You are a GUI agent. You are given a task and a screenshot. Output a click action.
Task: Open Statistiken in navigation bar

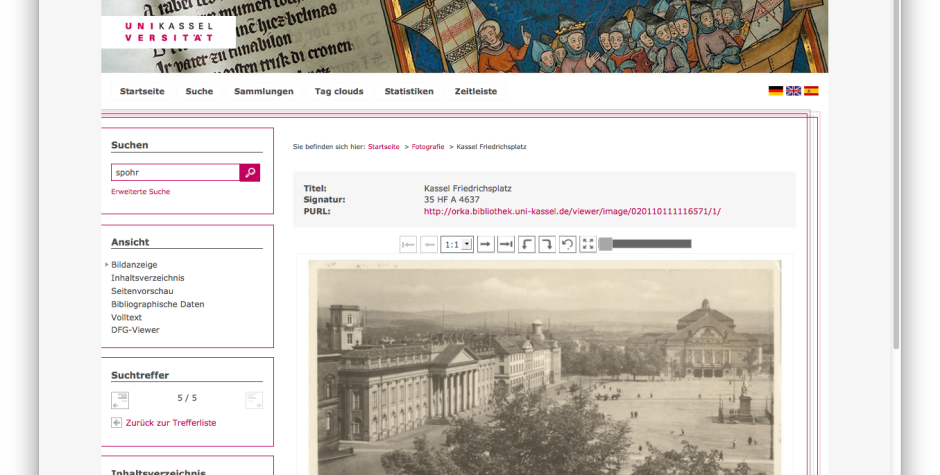(409, 91)
